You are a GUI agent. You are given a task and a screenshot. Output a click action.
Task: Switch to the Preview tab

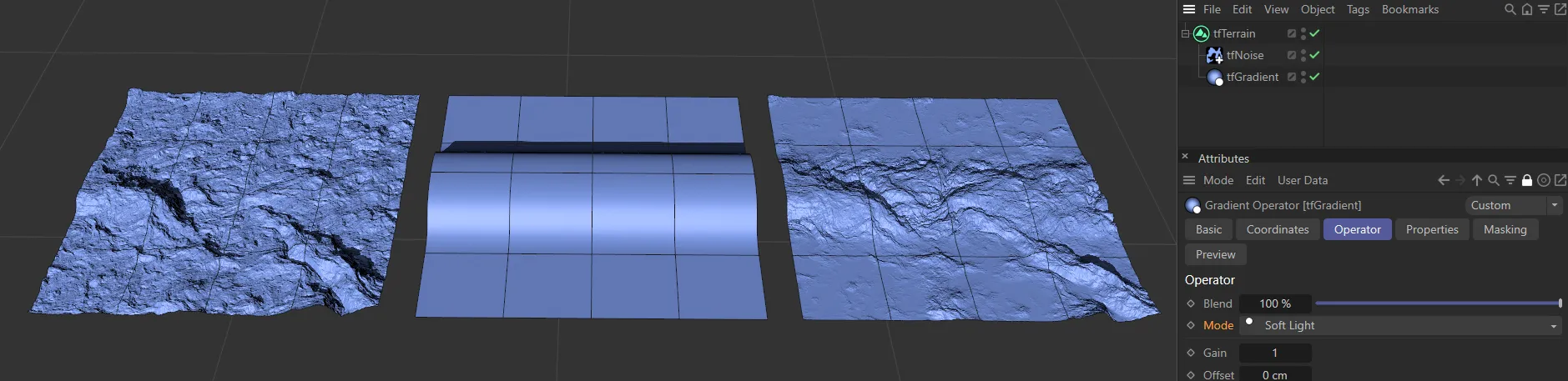point(1215,254)
